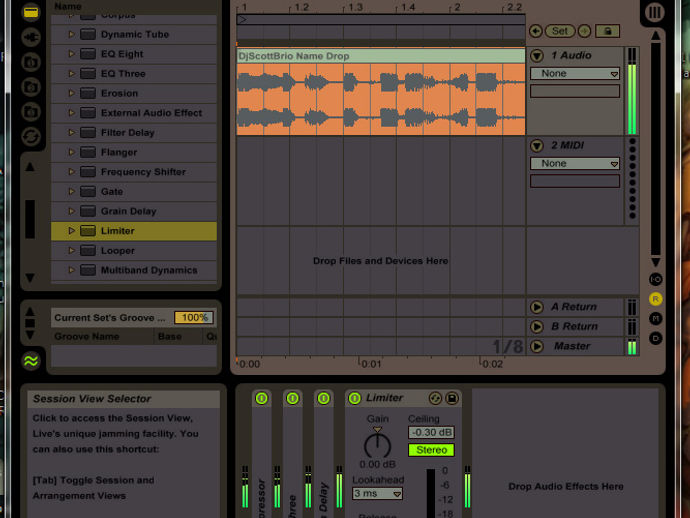The height and width of the screenshot is (518, 690).
Task: Open the Live Devices browser icon
Action: click(31, 12)
